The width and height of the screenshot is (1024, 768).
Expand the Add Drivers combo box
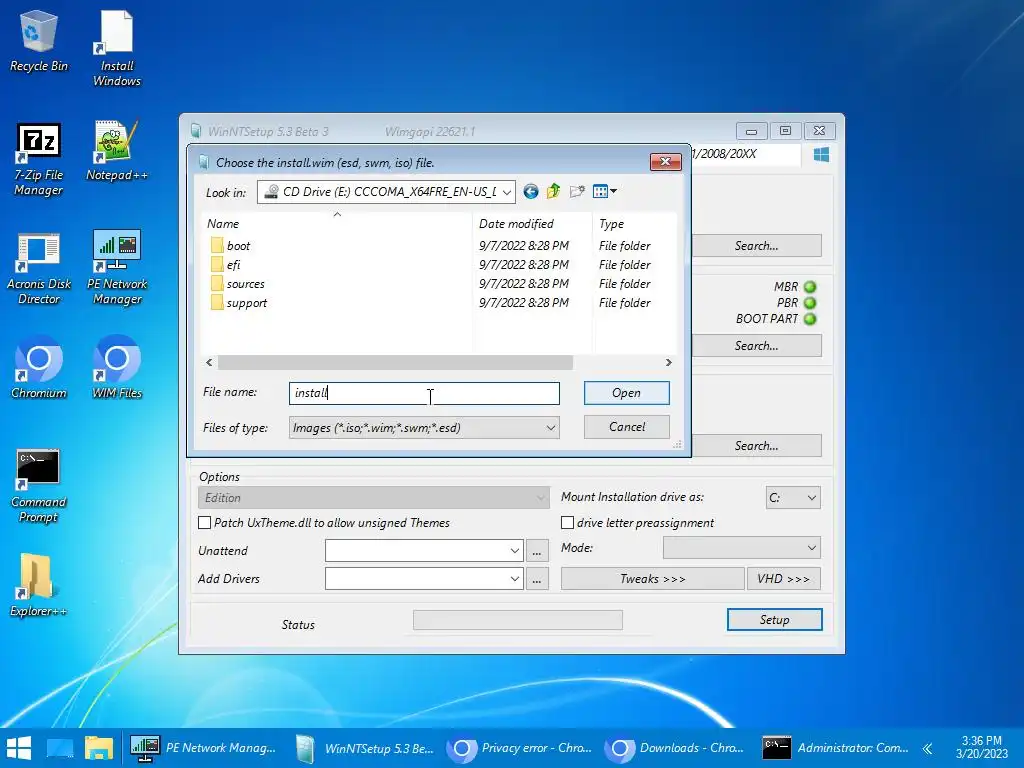(x=515, y=579)
